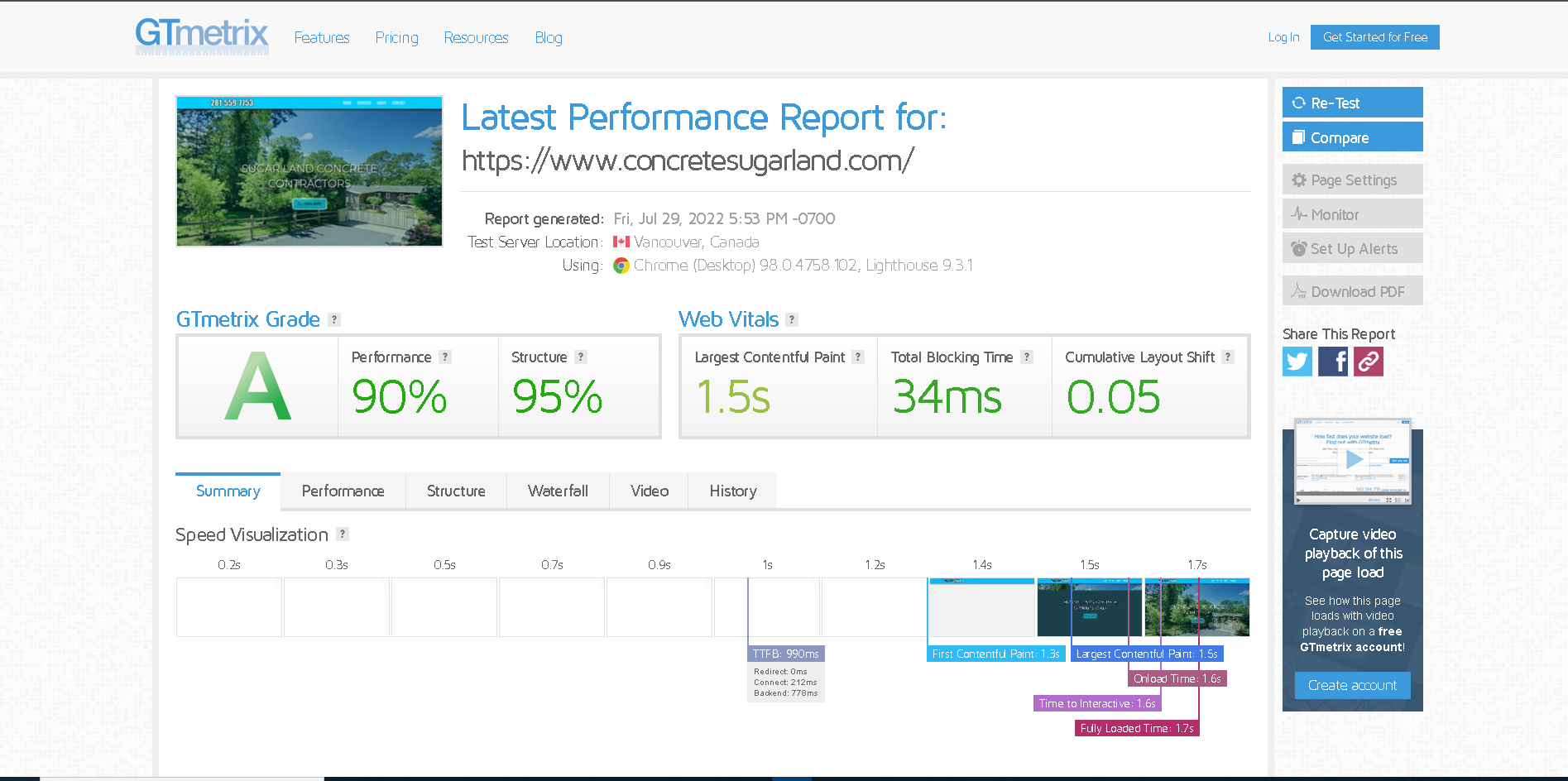Viewport: 1568px width, 781px height.
Task: Click the tested URL concretesugarland.com
Action: pyautogui.click(x=688, y=161)
